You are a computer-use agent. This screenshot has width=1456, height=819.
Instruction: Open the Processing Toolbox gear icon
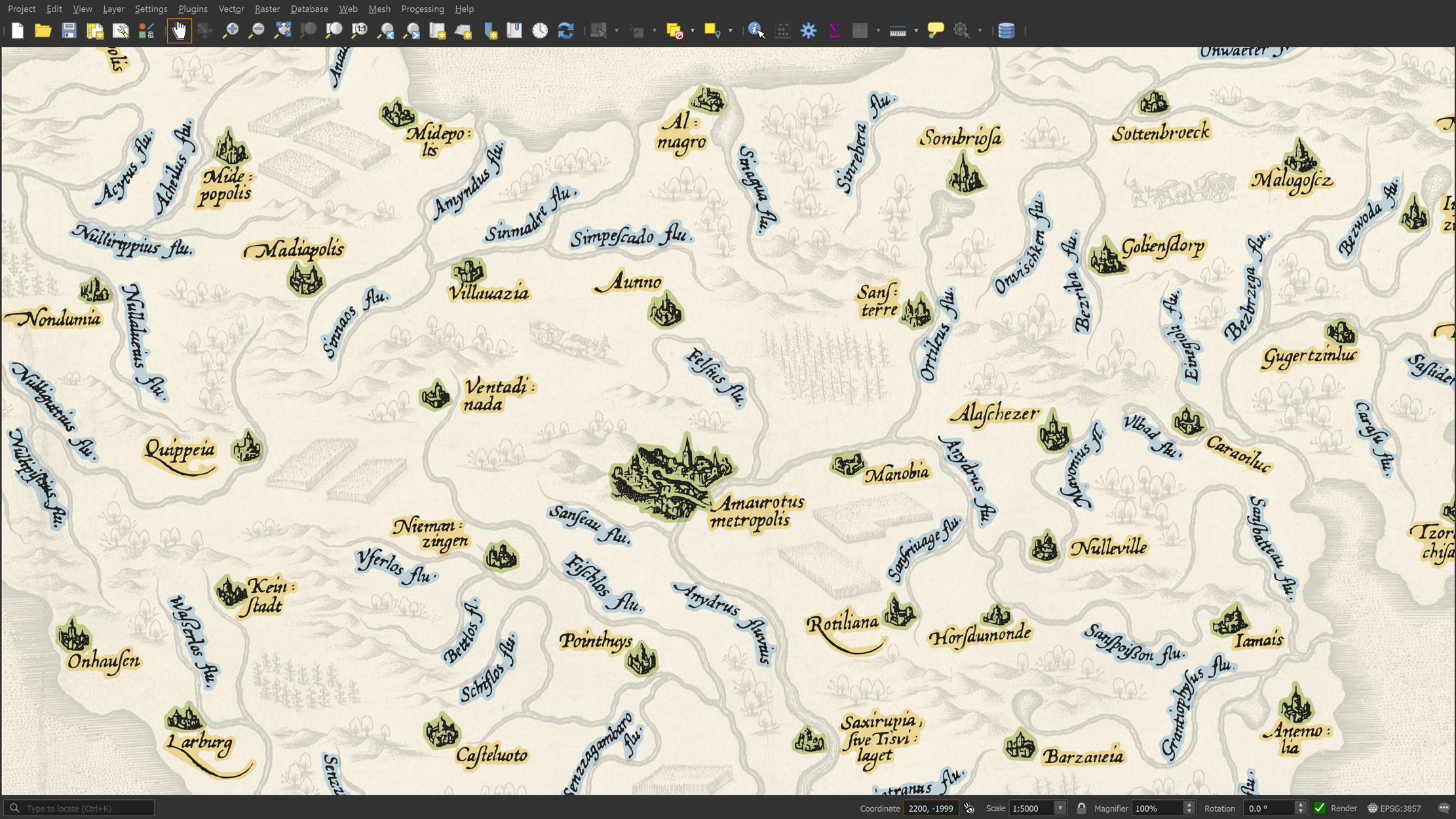pyautogui.click(x=809, y=31)
